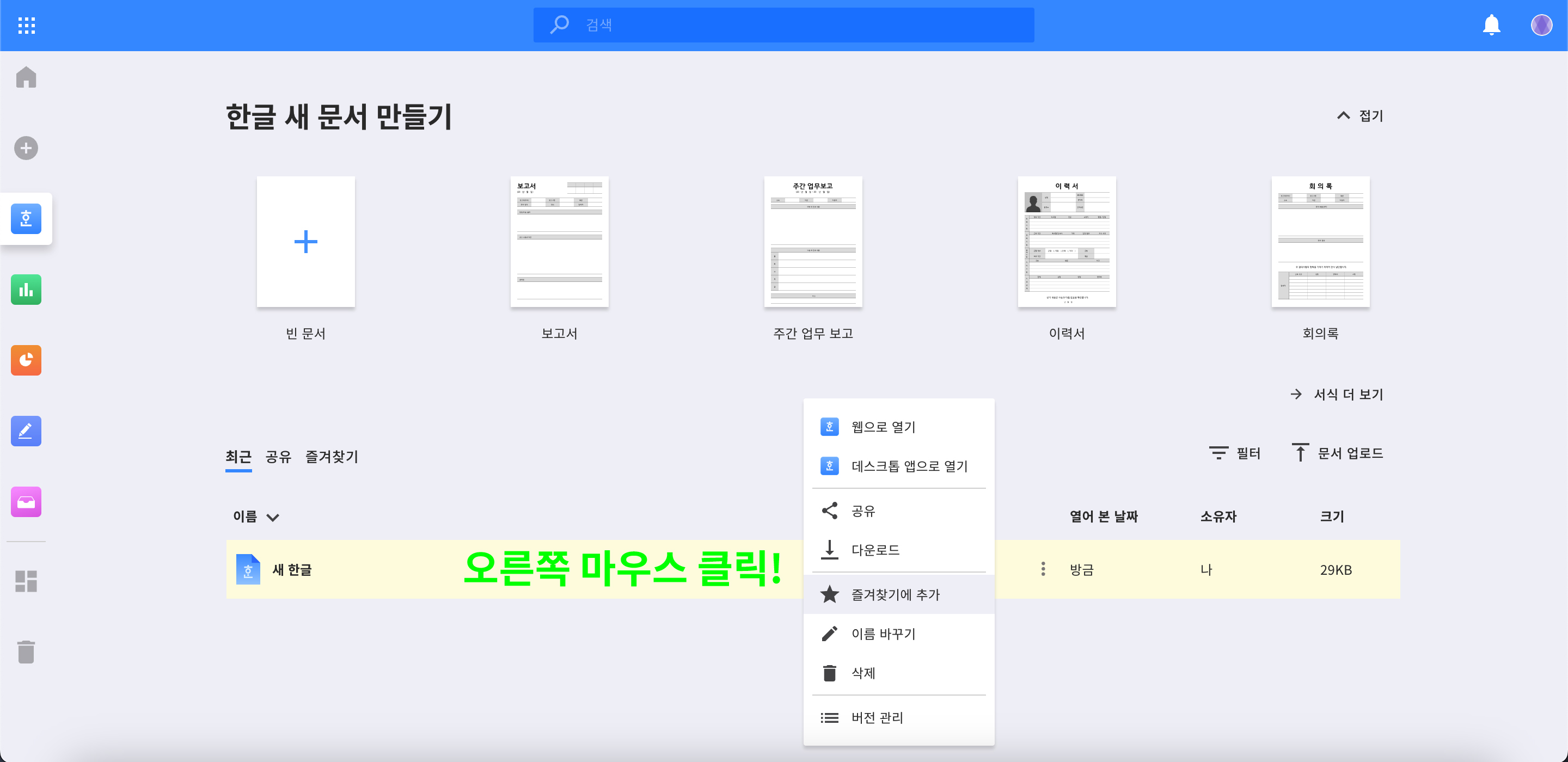Image resolution: width=1568 pixels, height=762 pixels.
Task: Click the 나 owner value in the file row
Action: 1206,569
